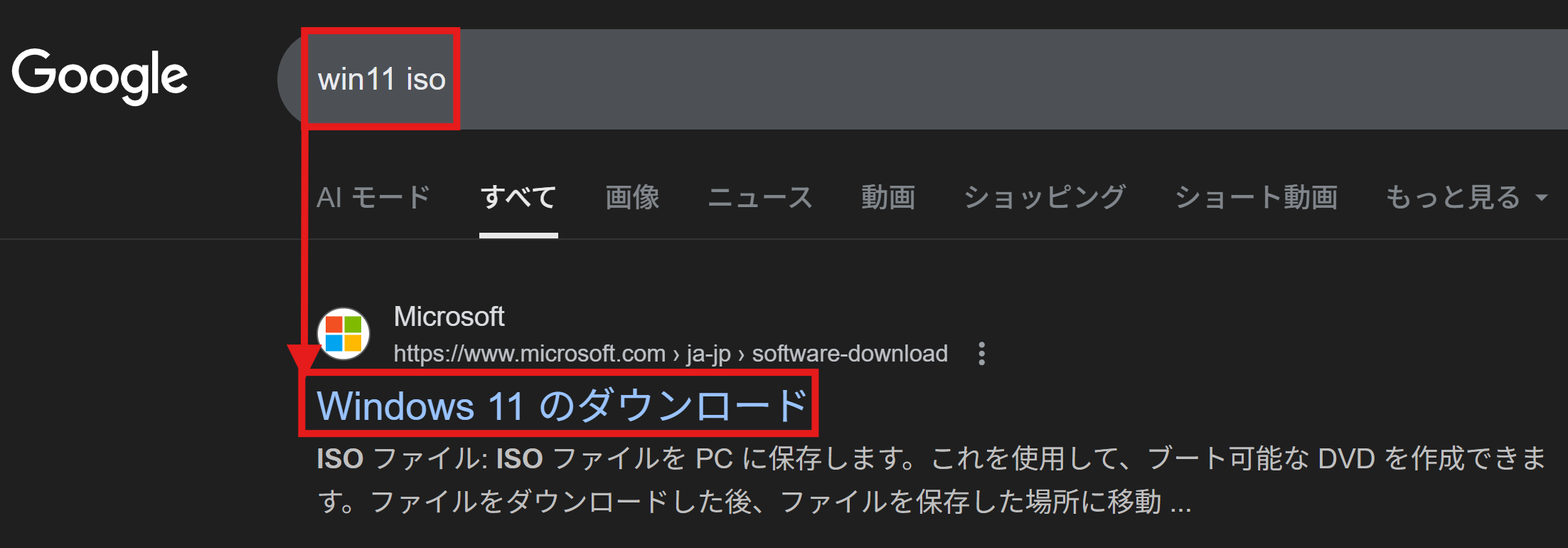
Task: Open the ショート動画 tab
Action: pos(1256,197)
